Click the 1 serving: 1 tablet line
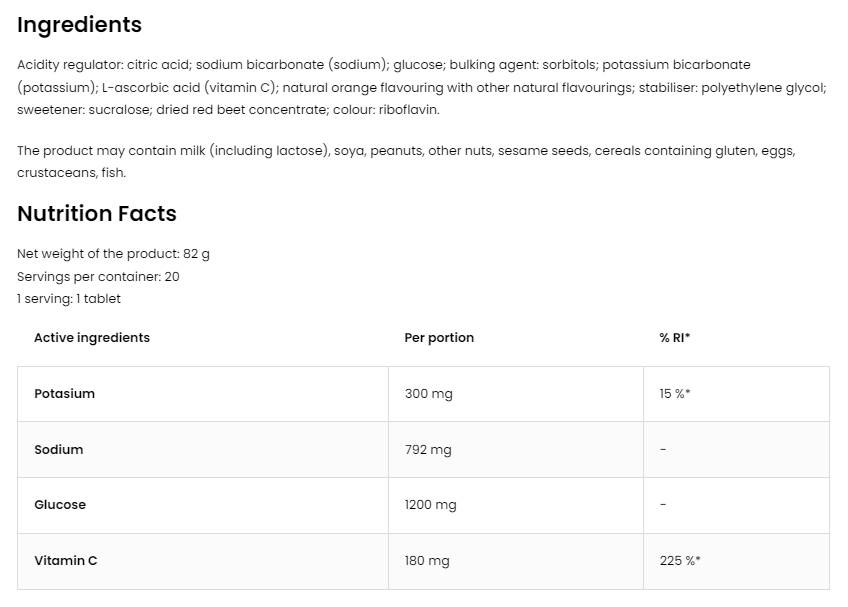Image resolution: width=848 pixels, height=607 pixels. click(69, 299)
